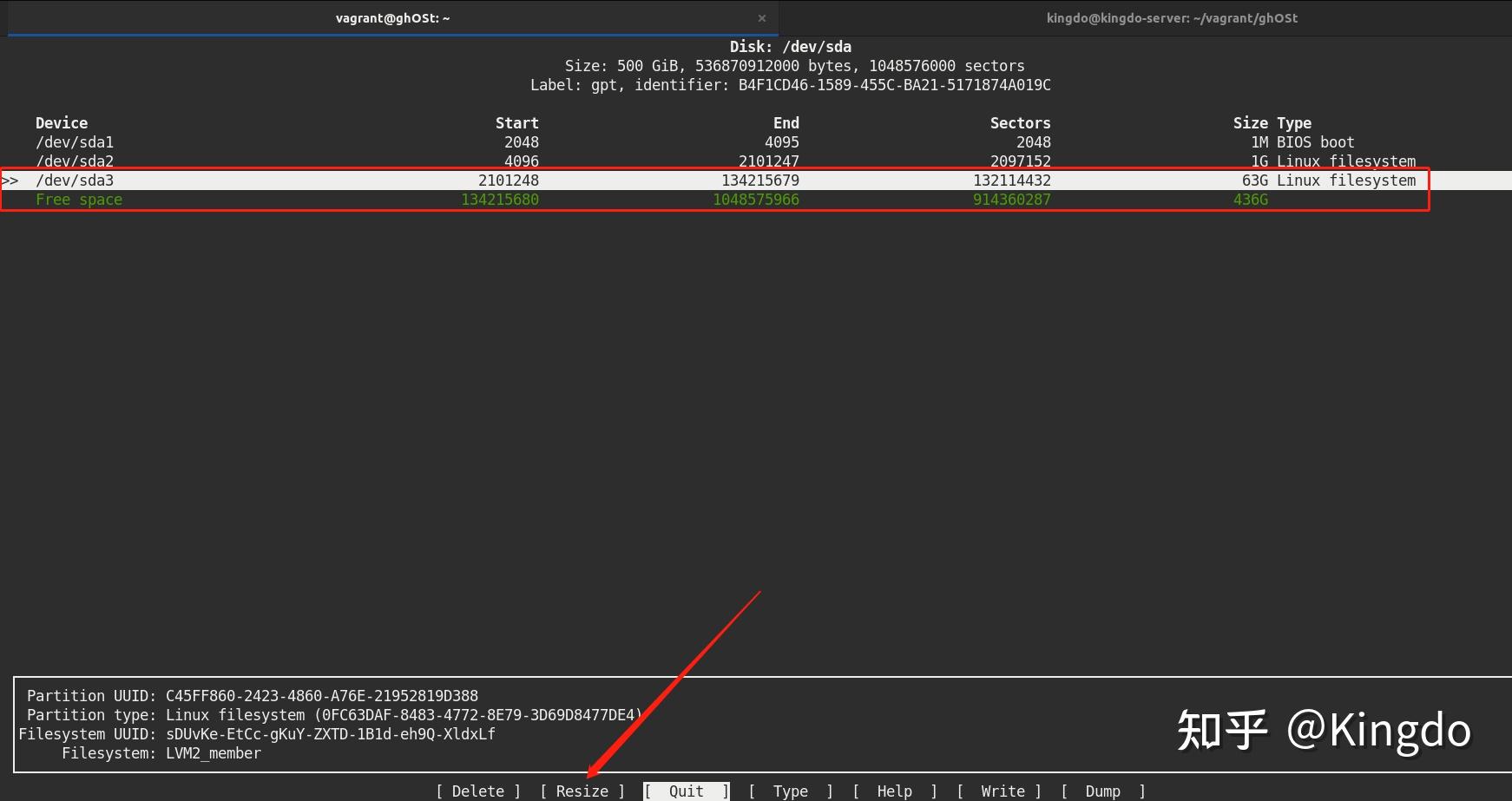Select the Write menu option
1512x801 pixels.
pyautogui.click(x=999, y=791)
